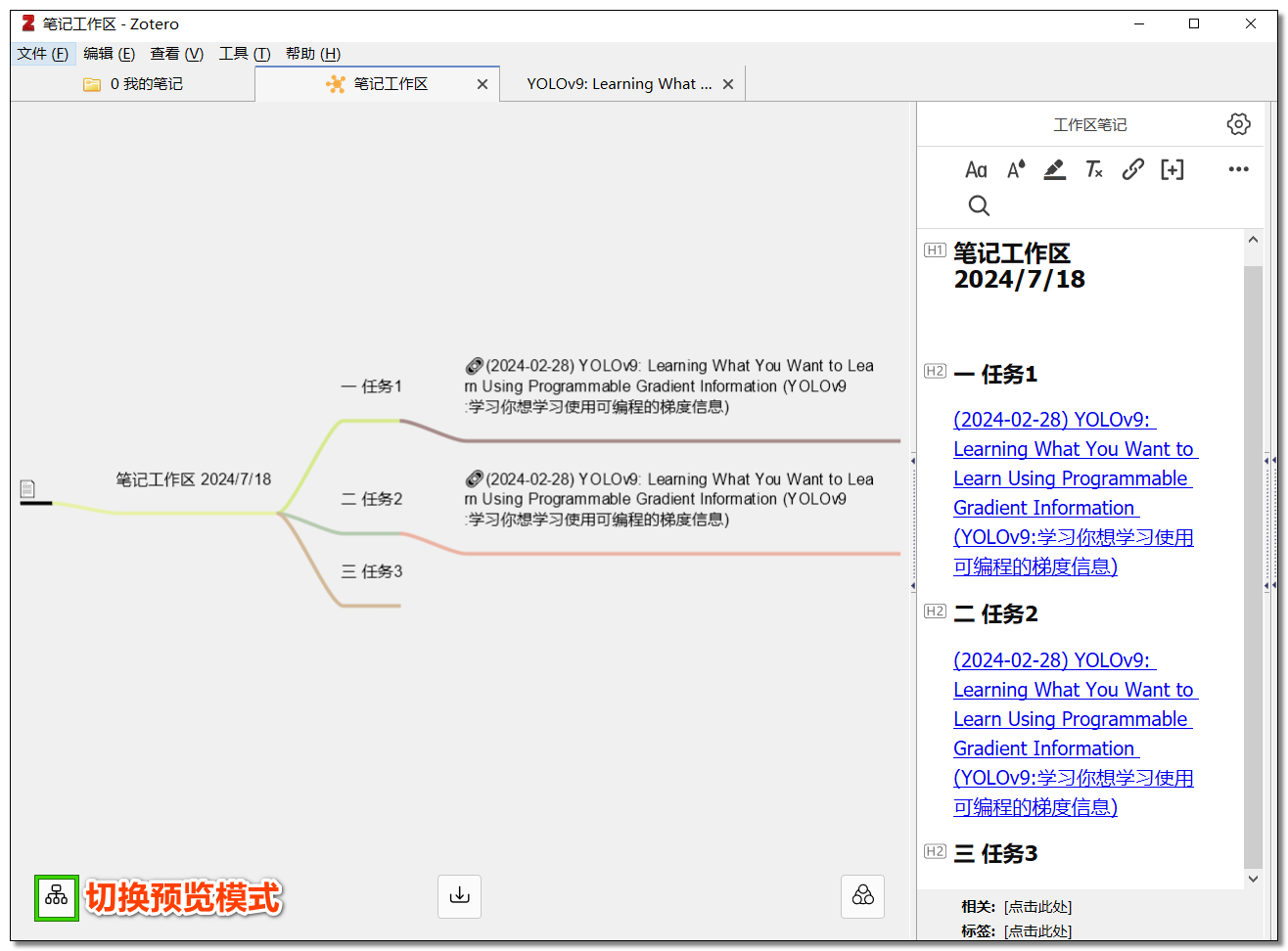Click the 一 任务1 heading in note

click(x=995, y=374)
